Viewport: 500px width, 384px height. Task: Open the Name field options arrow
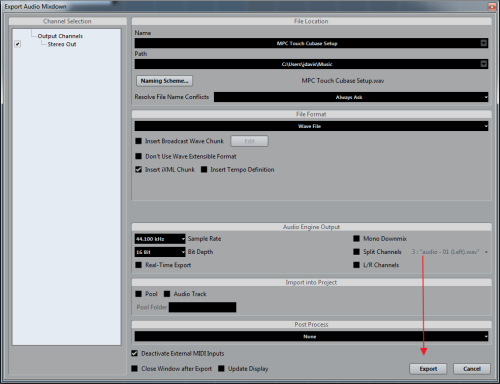click(484, 43)
